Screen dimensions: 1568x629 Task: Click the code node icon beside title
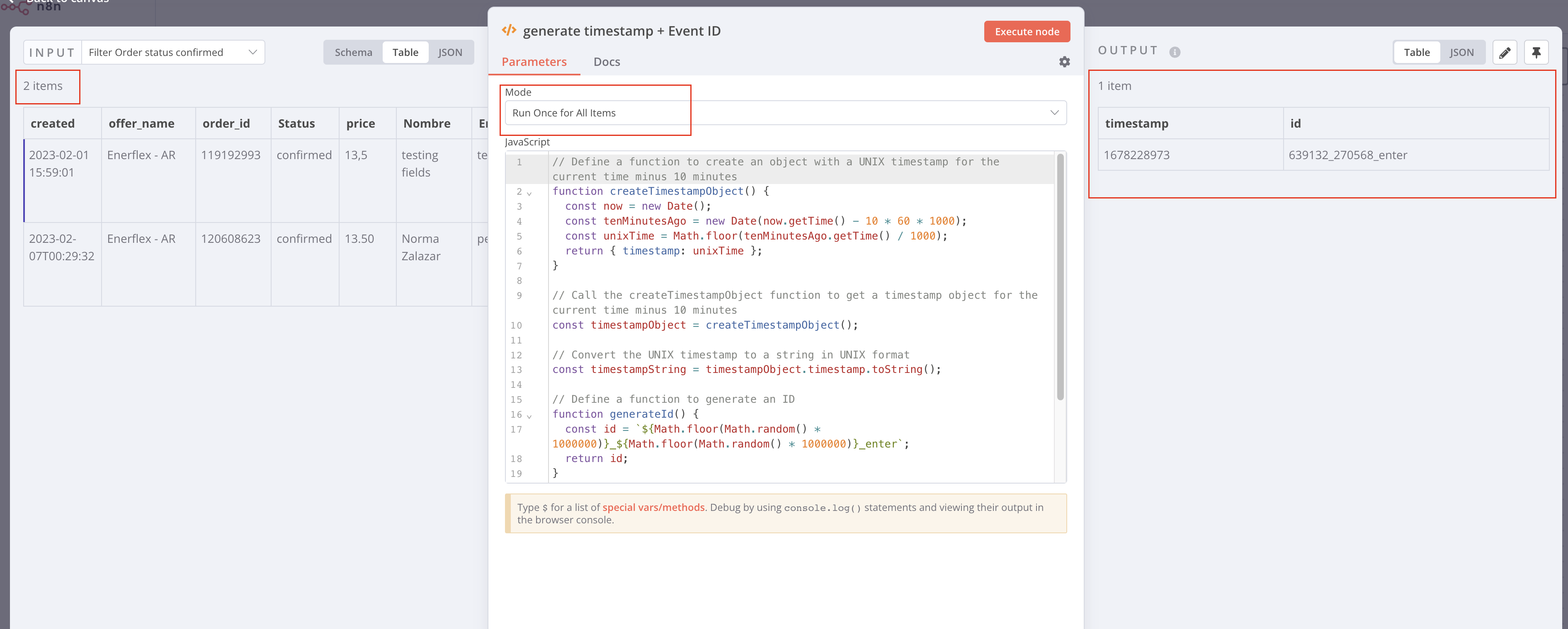[509, 30]
